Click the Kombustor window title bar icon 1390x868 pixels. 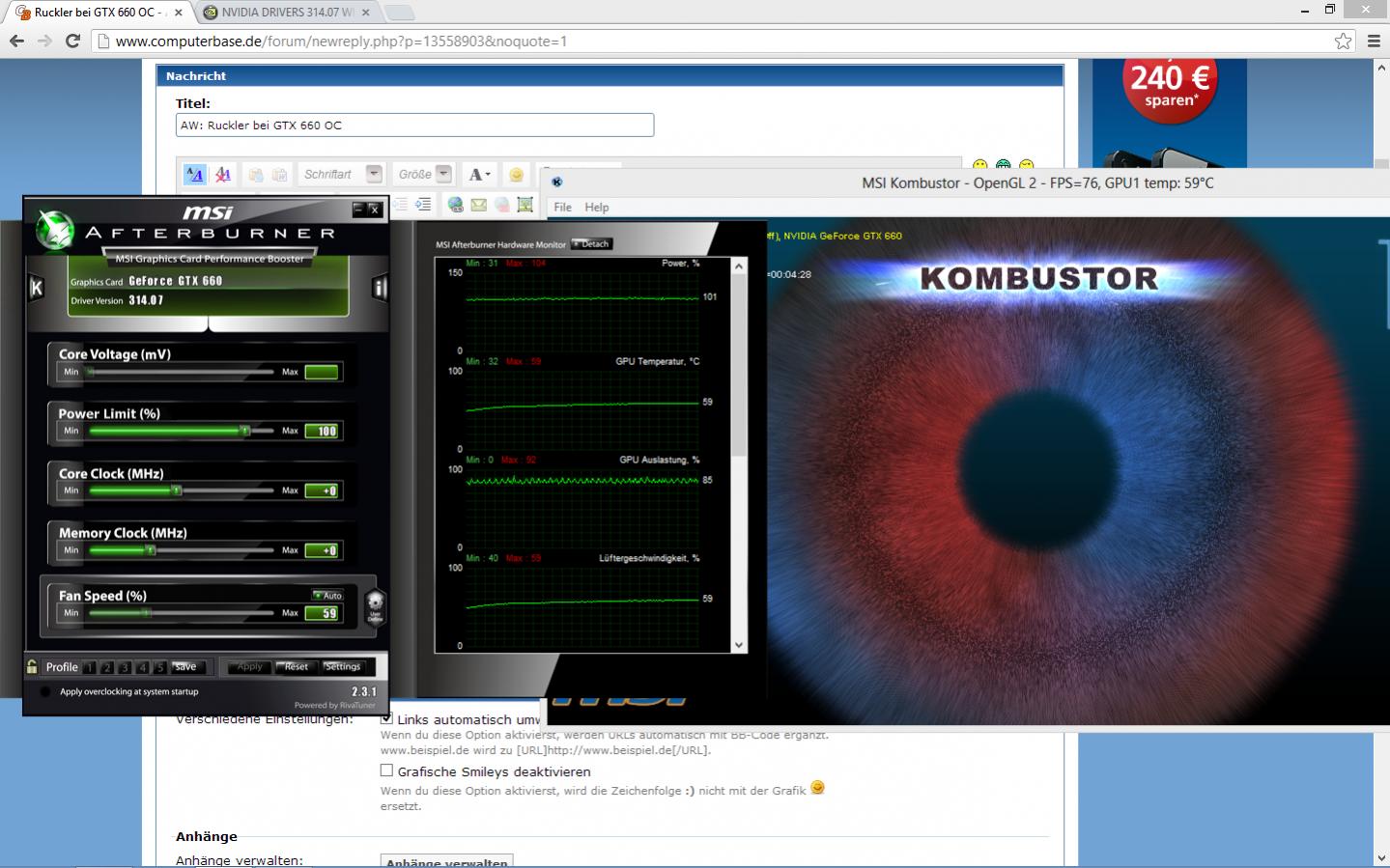coord(556,182)
